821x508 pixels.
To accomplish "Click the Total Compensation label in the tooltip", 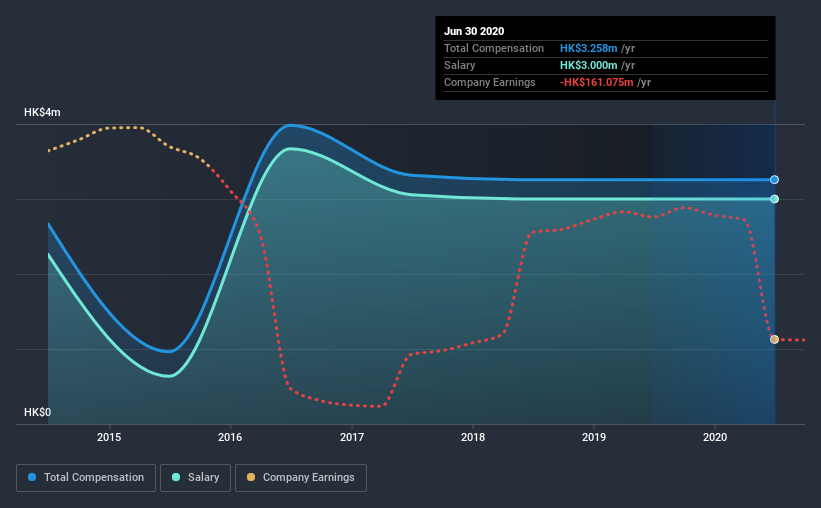I will [494, 48].
